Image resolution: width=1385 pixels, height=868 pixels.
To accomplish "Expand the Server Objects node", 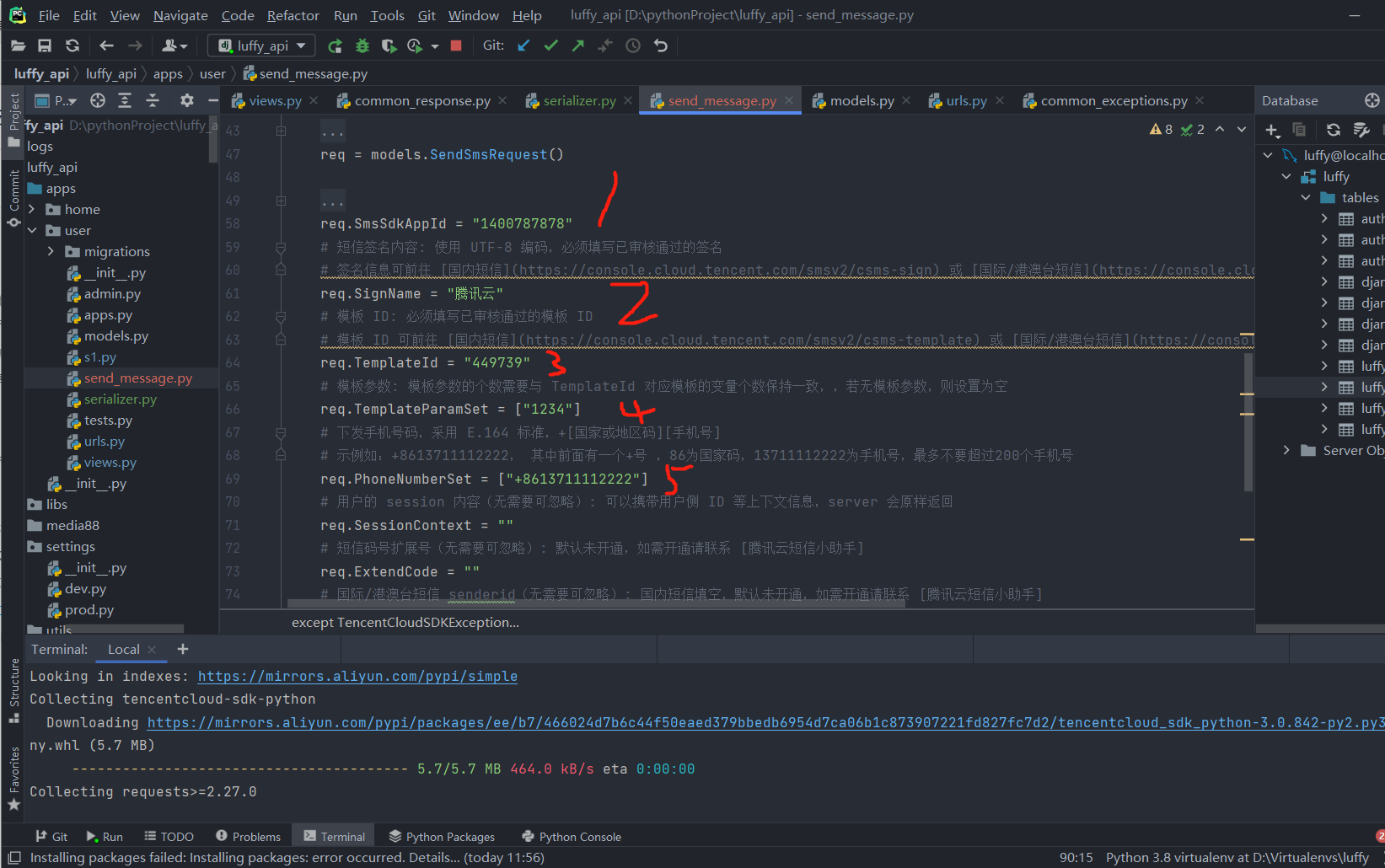I will click(x=1286, y=450).
